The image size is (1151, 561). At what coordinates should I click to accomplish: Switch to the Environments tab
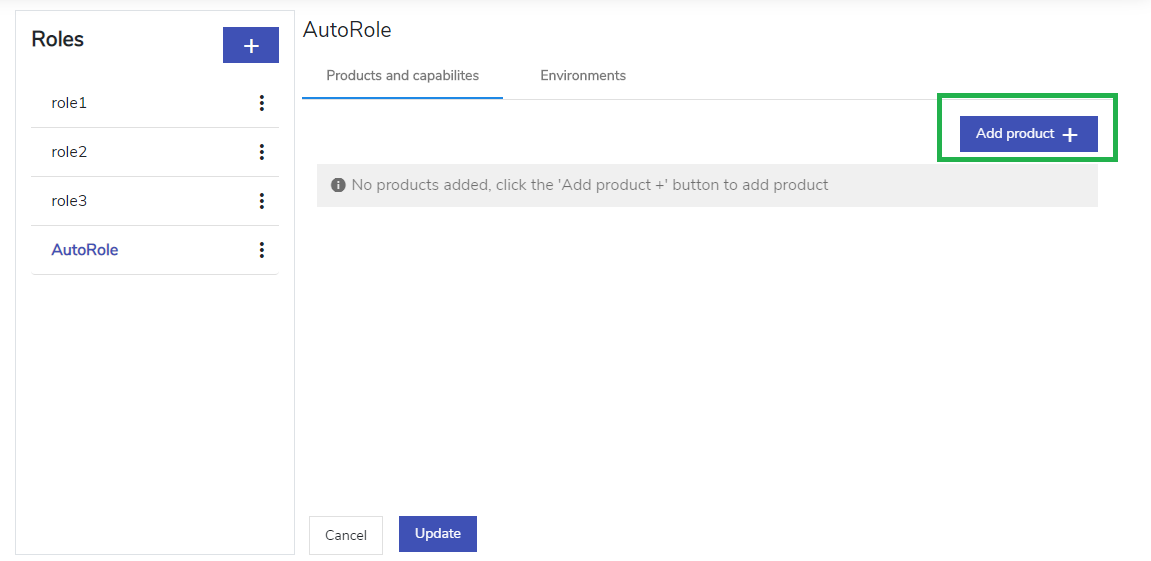tap(583, 76)
